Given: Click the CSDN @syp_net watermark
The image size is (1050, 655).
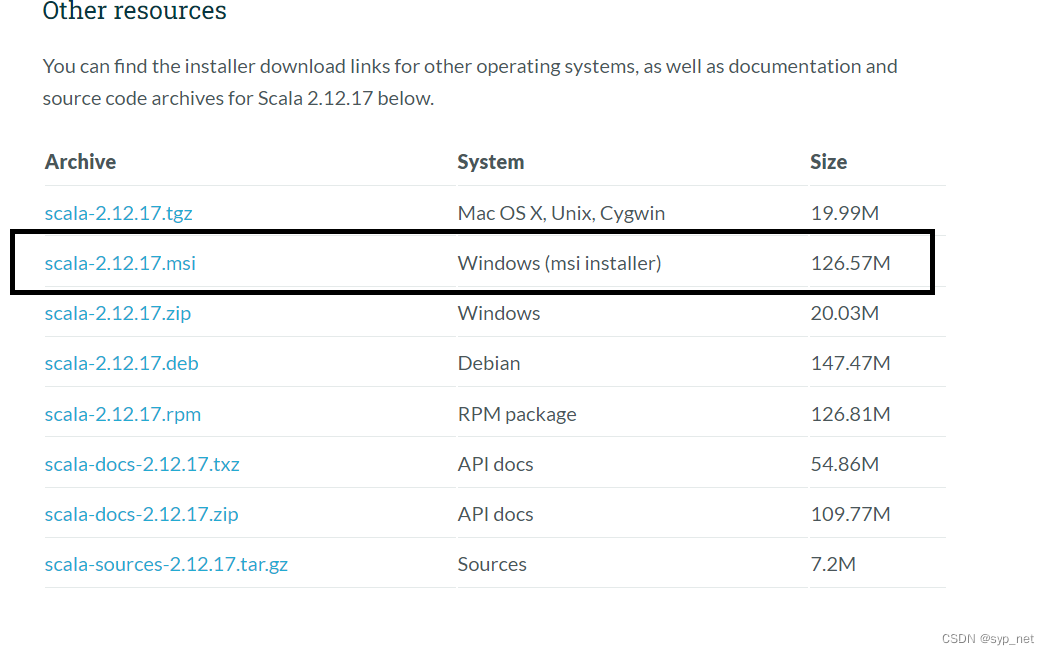Looking at the screenshot, I should click(987, 638).
